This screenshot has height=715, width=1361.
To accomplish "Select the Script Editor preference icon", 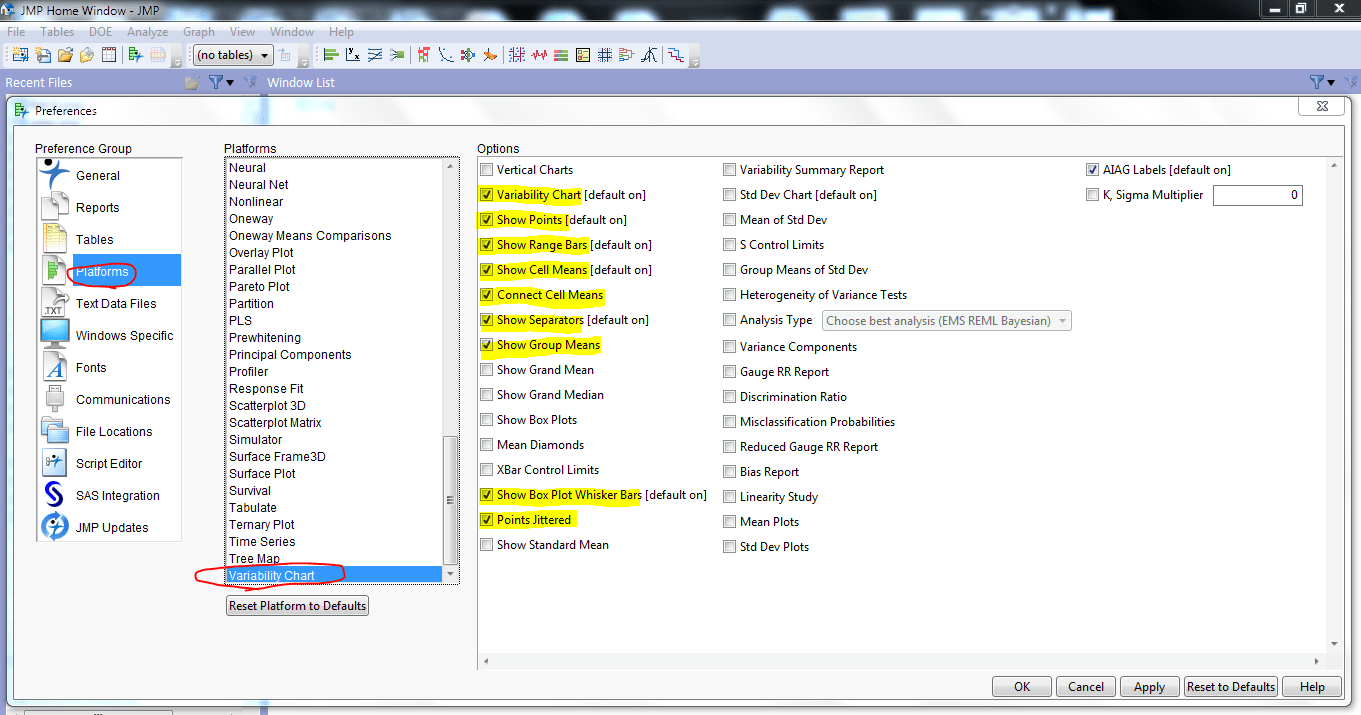I will click(55, 462).
